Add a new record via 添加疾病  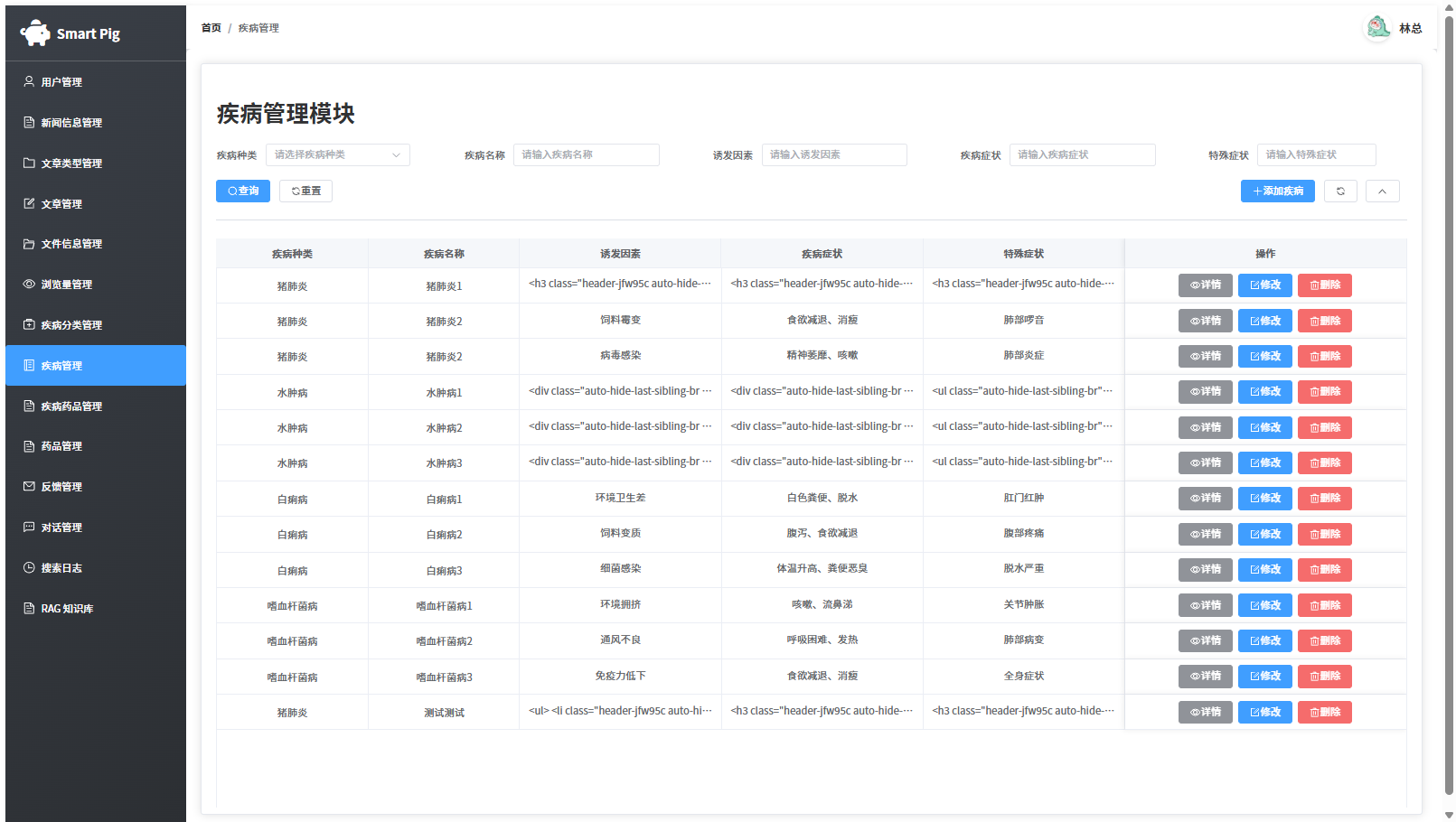point(1278,191)
